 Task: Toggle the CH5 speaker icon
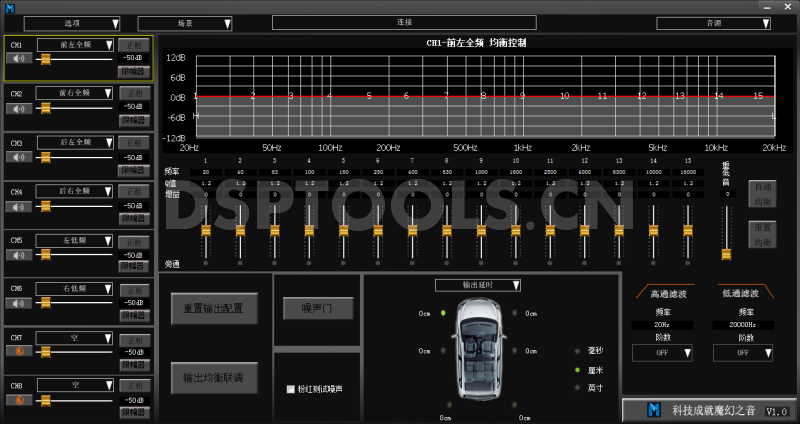[20, 254]
